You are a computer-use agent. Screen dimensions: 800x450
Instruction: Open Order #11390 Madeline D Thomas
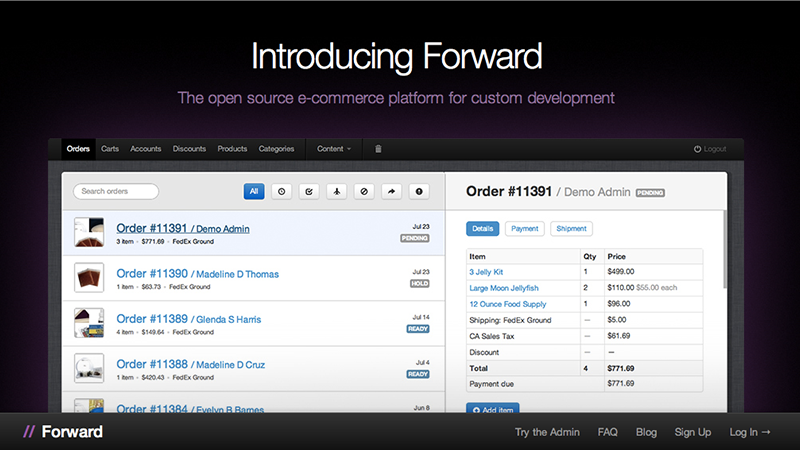tap(197, 274)
